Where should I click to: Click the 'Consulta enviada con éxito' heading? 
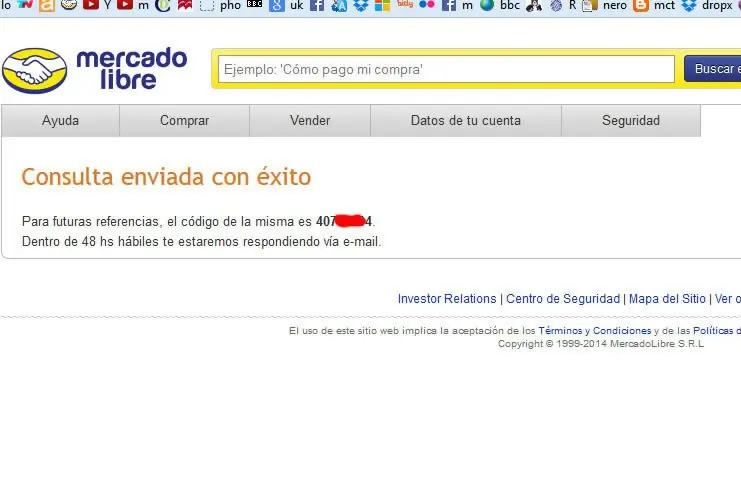[x=166, y=177]
